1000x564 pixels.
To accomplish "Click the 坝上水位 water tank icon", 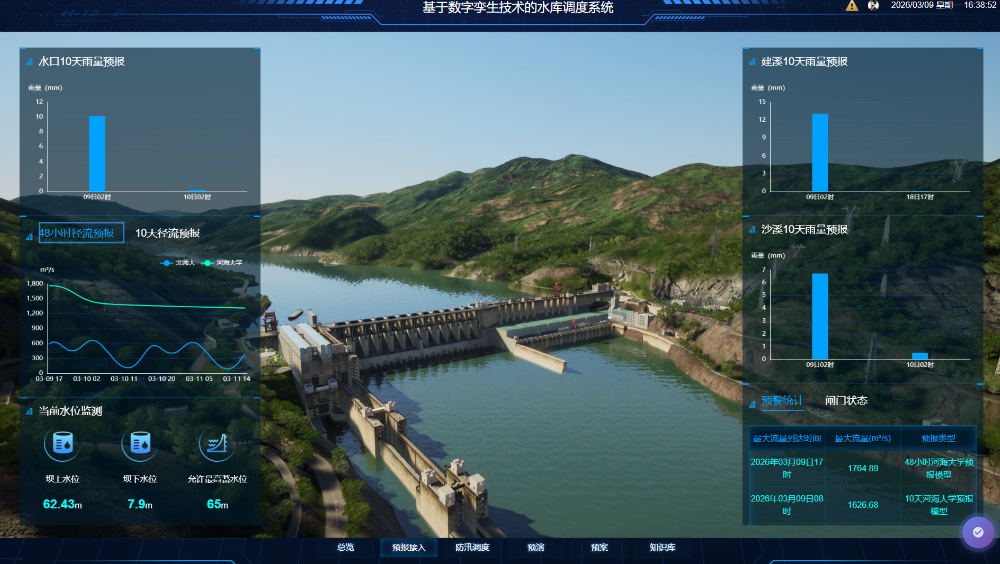I will pyautogui.click(x=63, y=443).
